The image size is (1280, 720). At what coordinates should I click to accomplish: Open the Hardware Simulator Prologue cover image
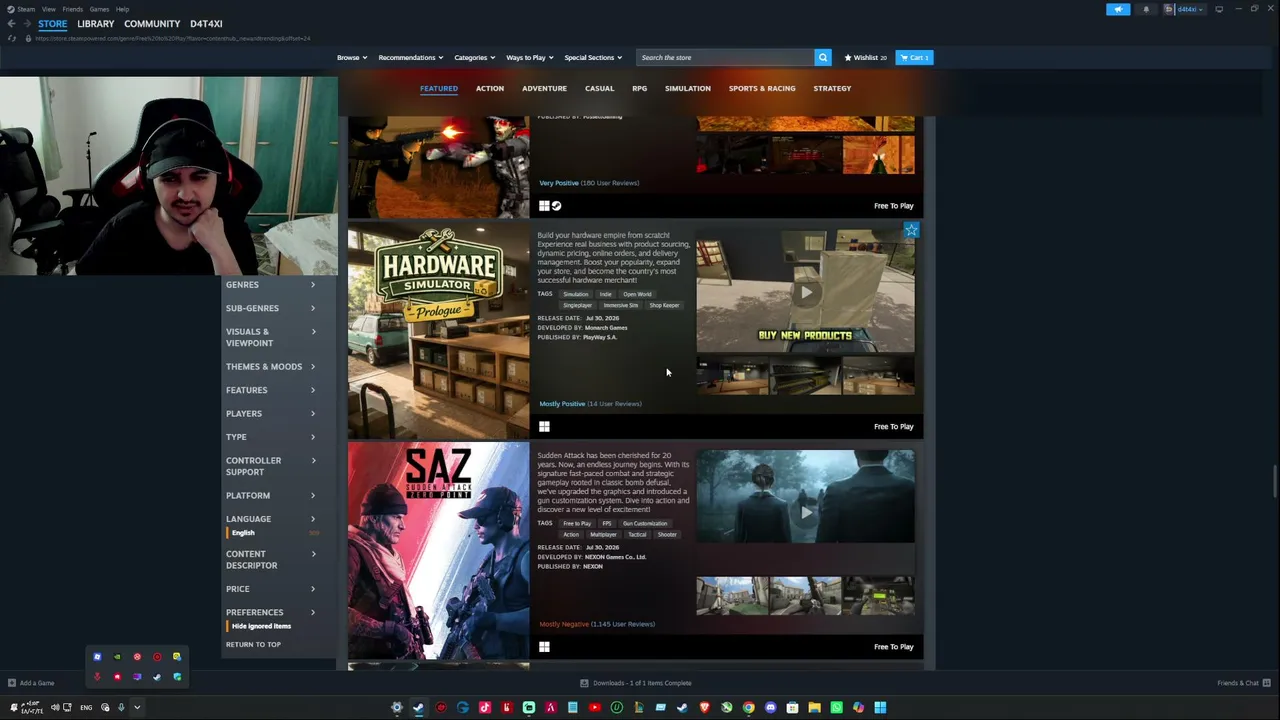point(438,331)
